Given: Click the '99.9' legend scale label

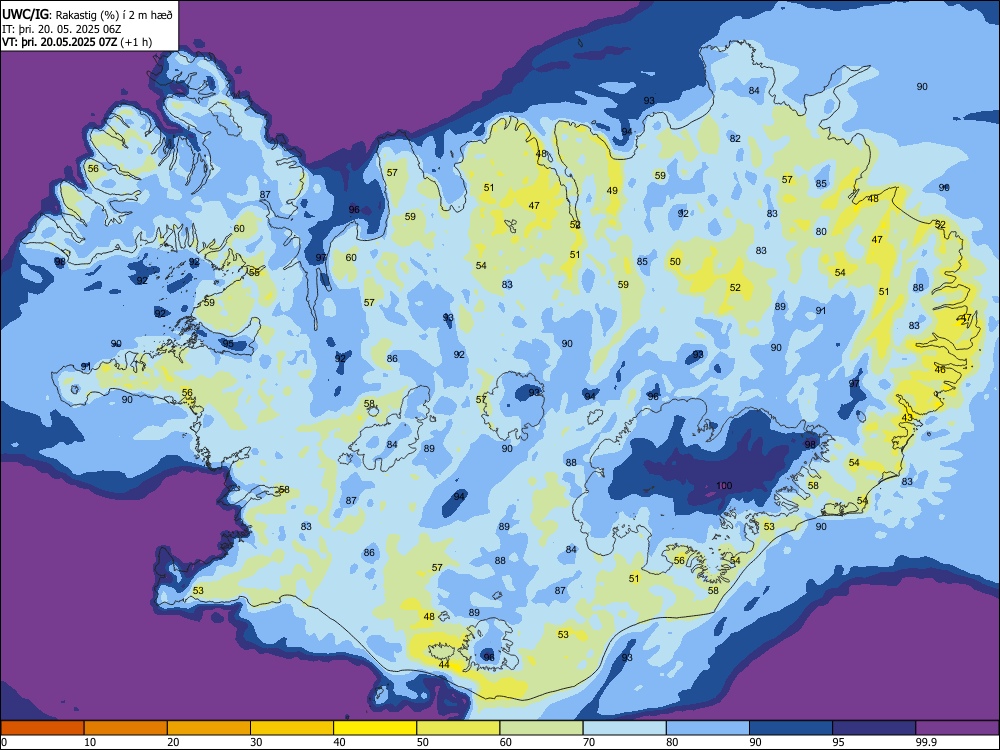Looking at the screenshot, I should coord(926,742).
